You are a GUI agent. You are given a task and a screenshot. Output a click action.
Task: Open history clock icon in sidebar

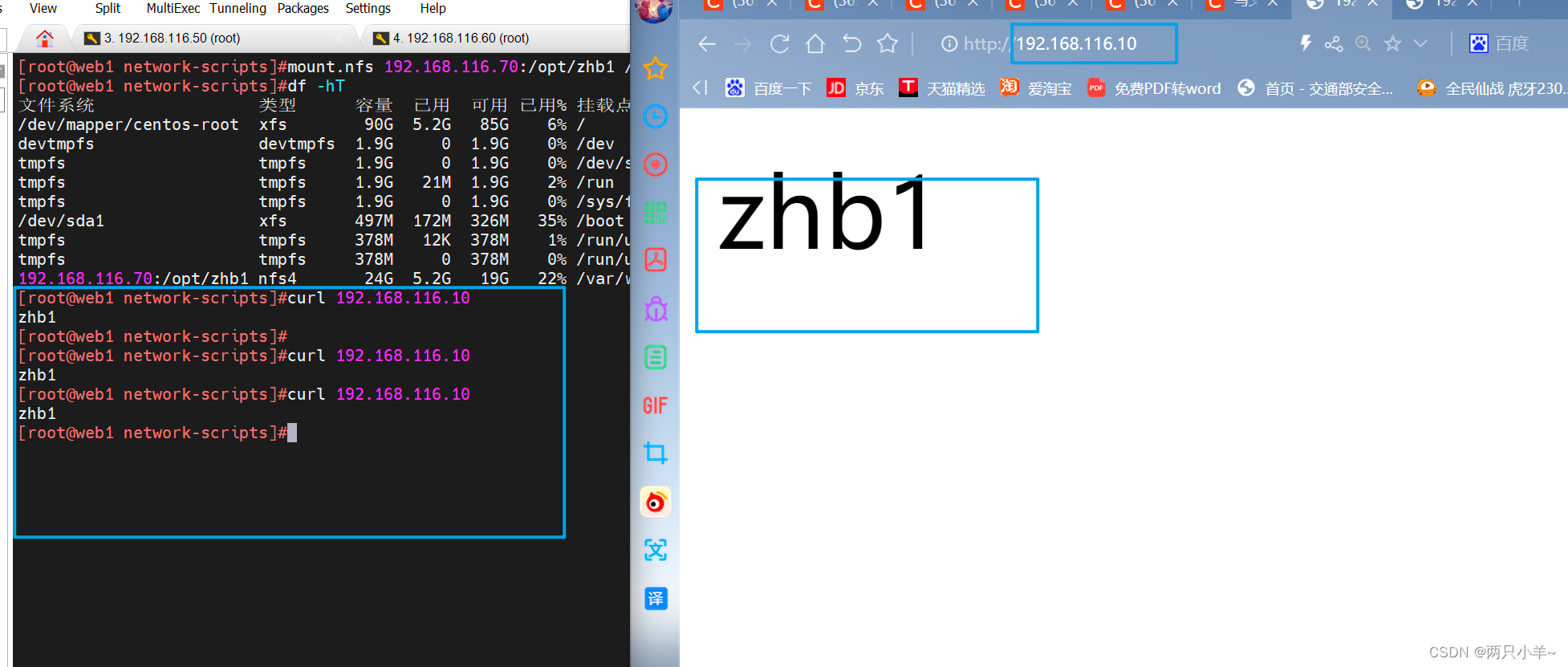[656, 116]
